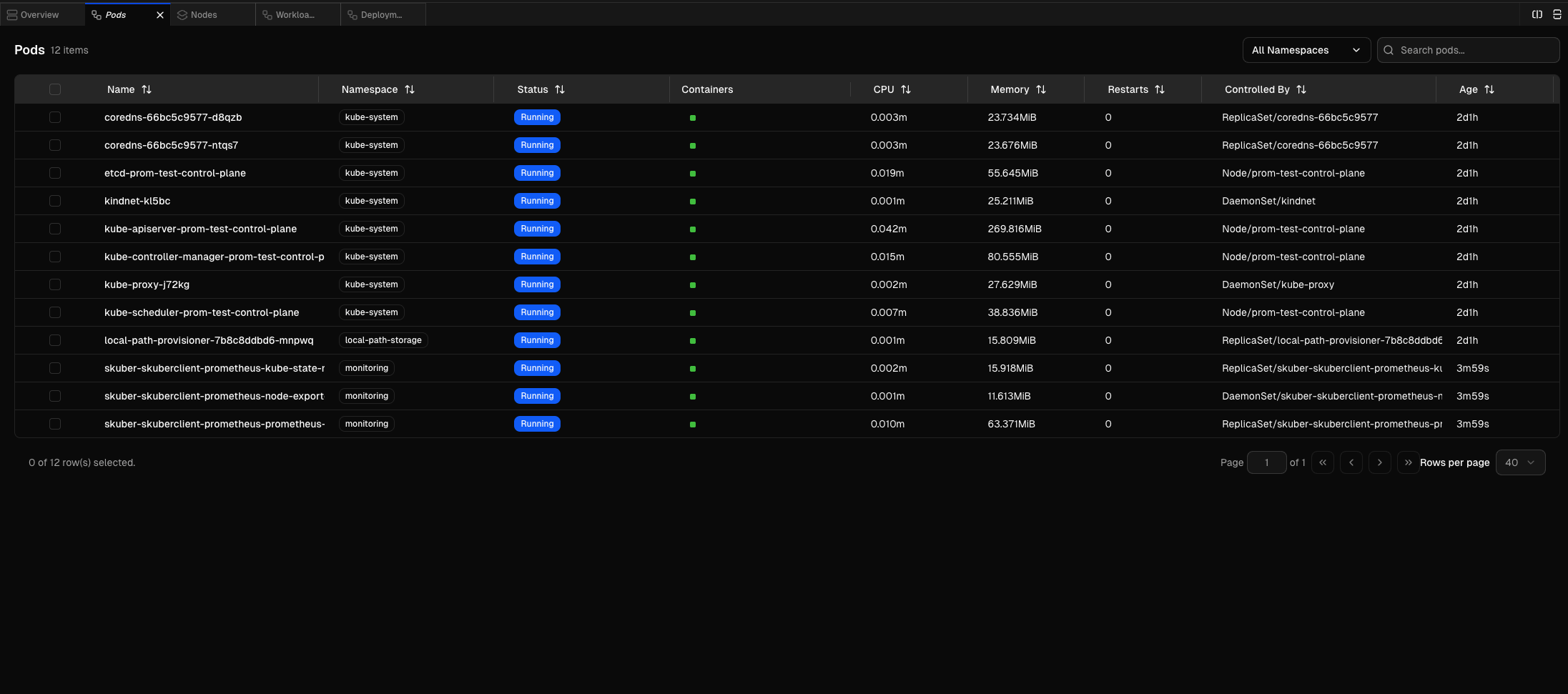Open the Overview tab

(39, 15)
